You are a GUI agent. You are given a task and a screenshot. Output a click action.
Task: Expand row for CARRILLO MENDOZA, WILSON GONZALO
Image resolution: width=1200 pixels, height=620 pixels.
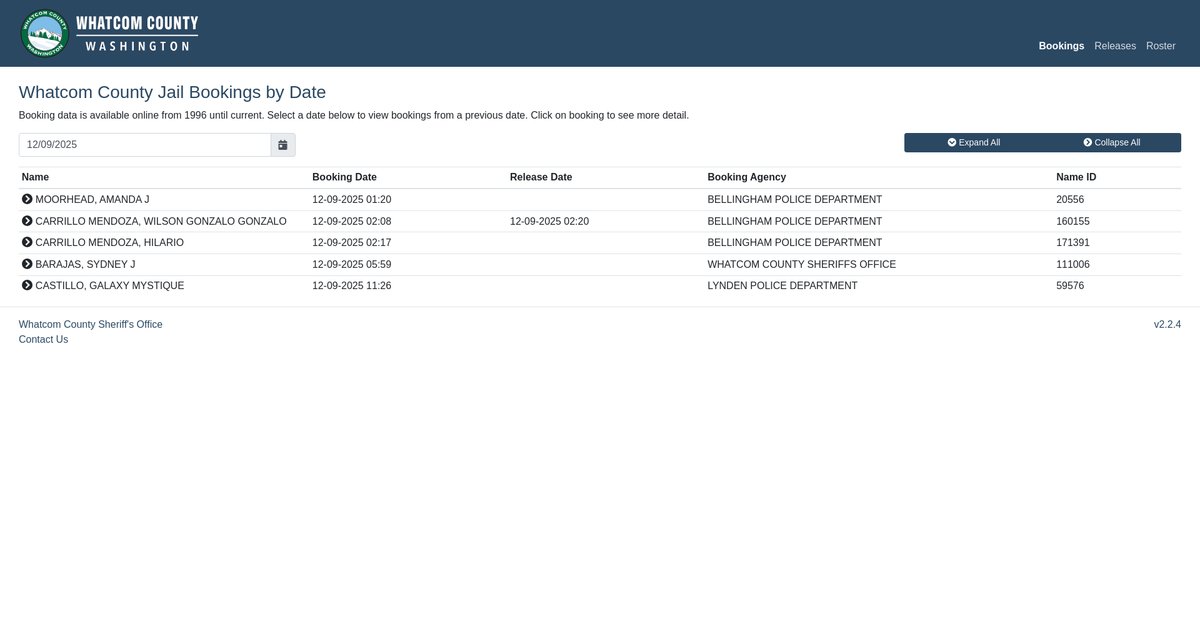(x=27, y=221)
